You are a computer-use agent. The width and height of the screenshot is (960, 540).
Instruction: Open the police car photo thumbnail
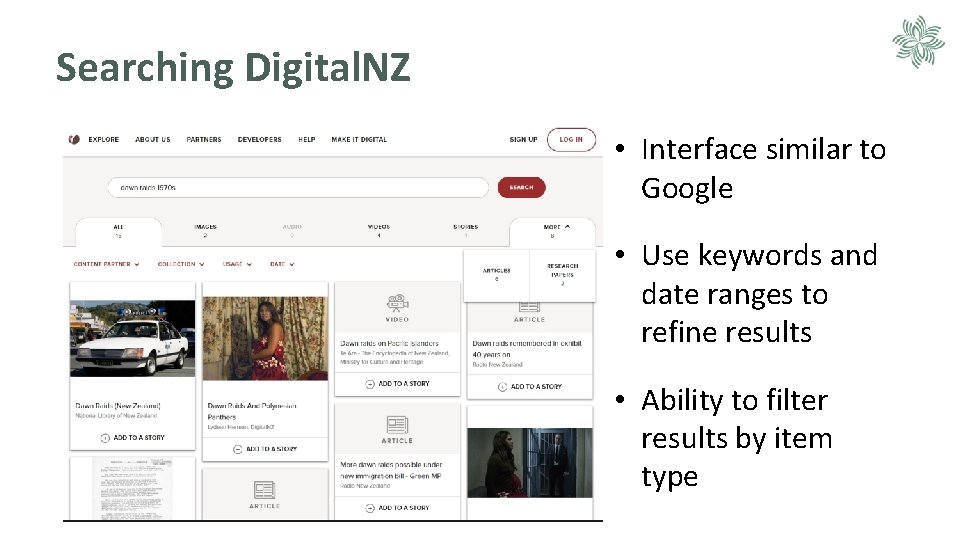[132, 338]
